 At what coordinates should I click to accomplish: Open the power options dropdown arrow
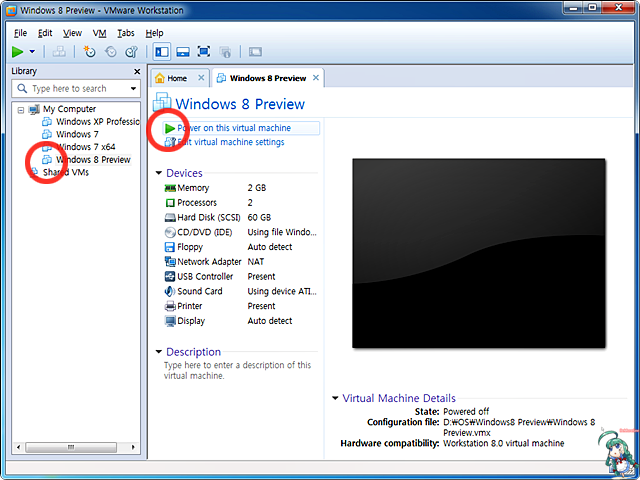pyautogui.click(x=32, y=52)
